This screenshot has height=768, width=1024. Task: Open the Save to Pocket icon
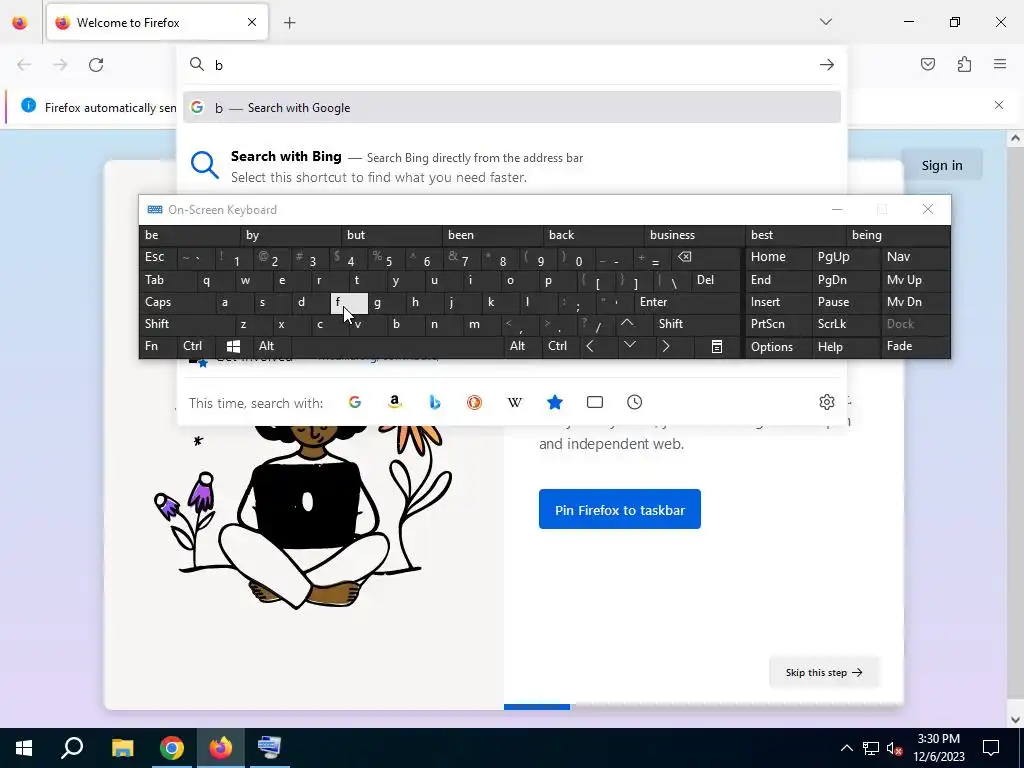click(x=927, y=64)
